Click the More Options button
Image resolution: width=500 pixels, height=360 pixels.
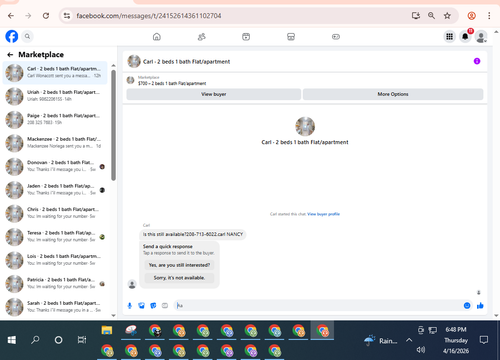393,94
